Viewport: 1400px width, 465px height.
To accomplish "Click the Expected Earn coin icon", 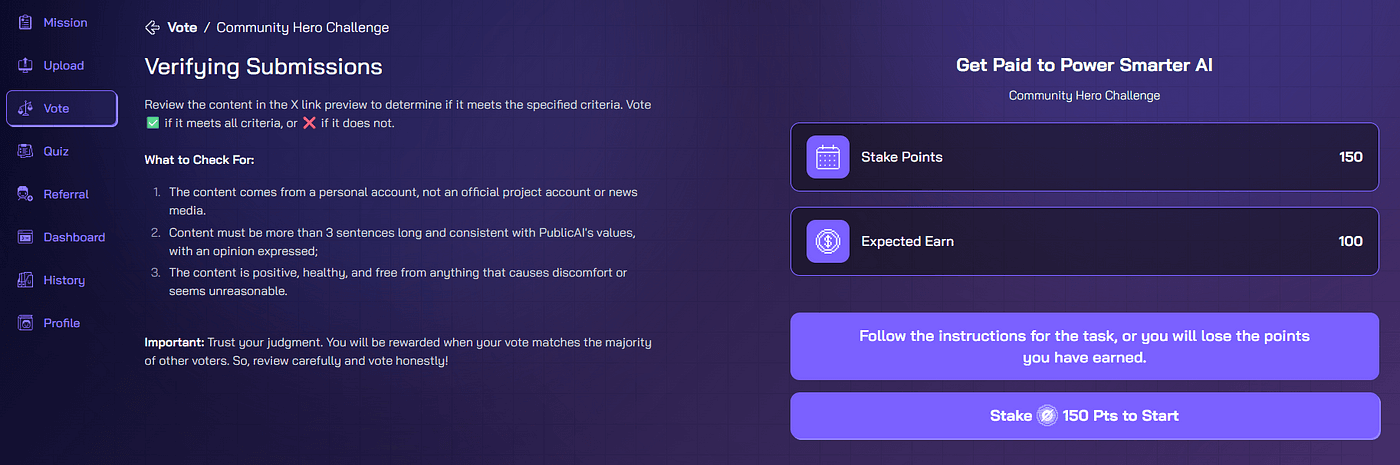I will pos(828,241).
